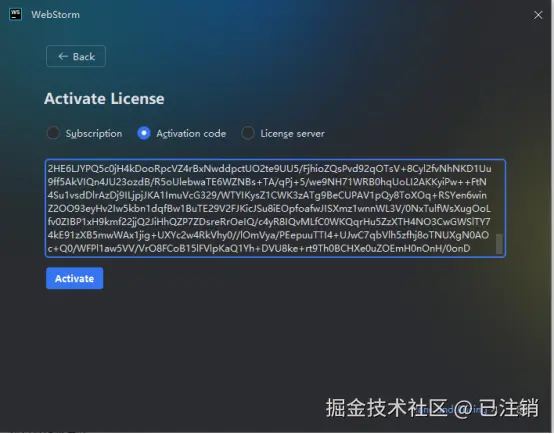Click the code line starting with 2HE6LJYPQ5c0jH4k
The image size is (554, 434).
pyautogui.click(x=270, y=169)
